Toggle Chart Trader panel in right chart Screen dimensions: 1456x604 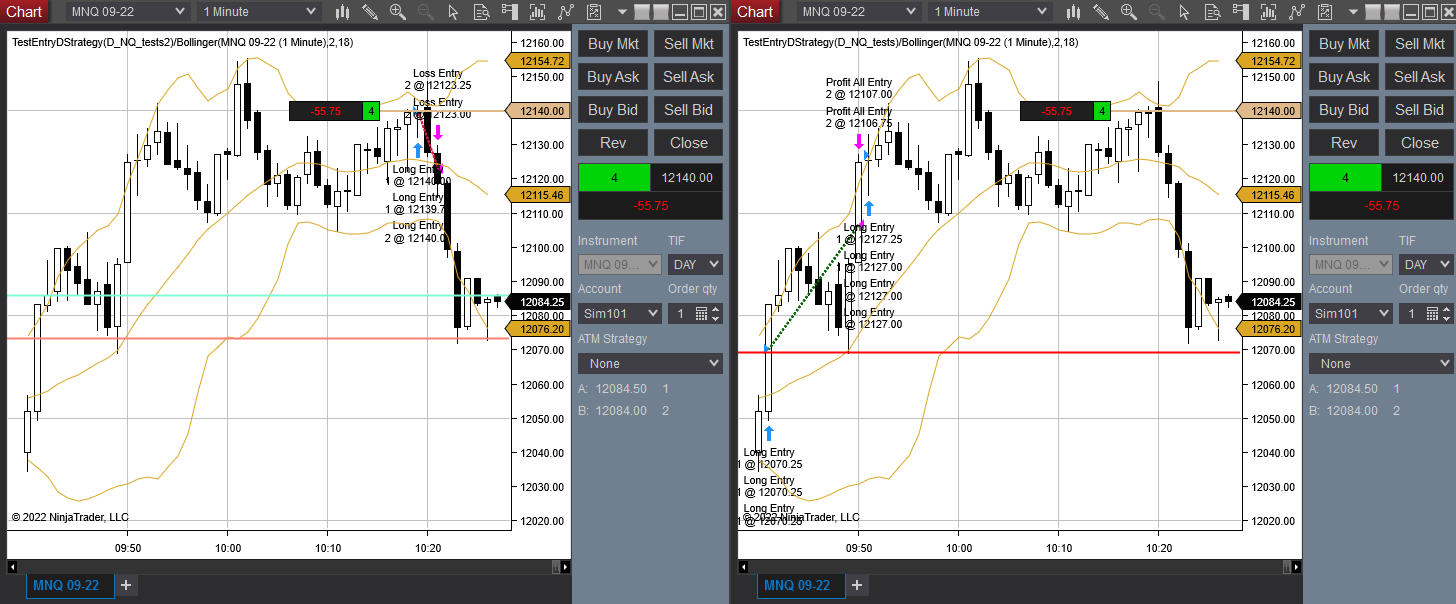point(1241,12)
